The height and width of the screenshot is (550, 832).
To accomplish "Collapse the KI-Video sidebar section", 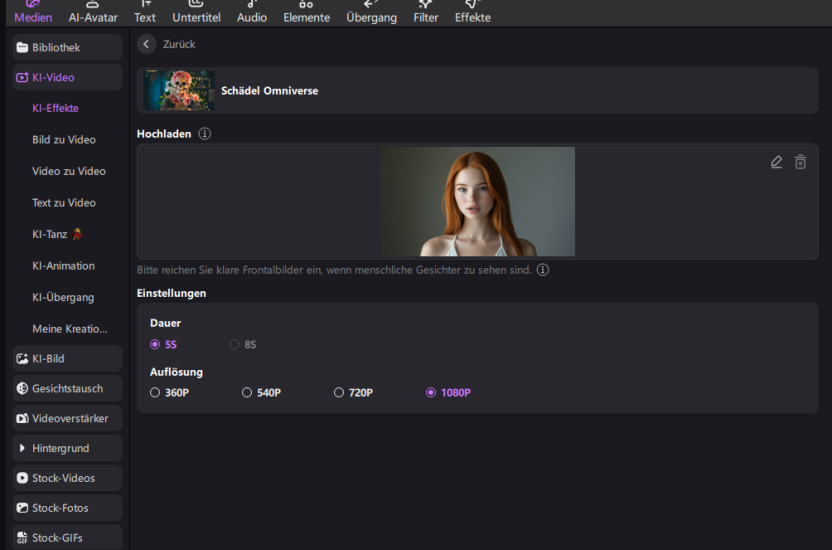I will 67,77.
